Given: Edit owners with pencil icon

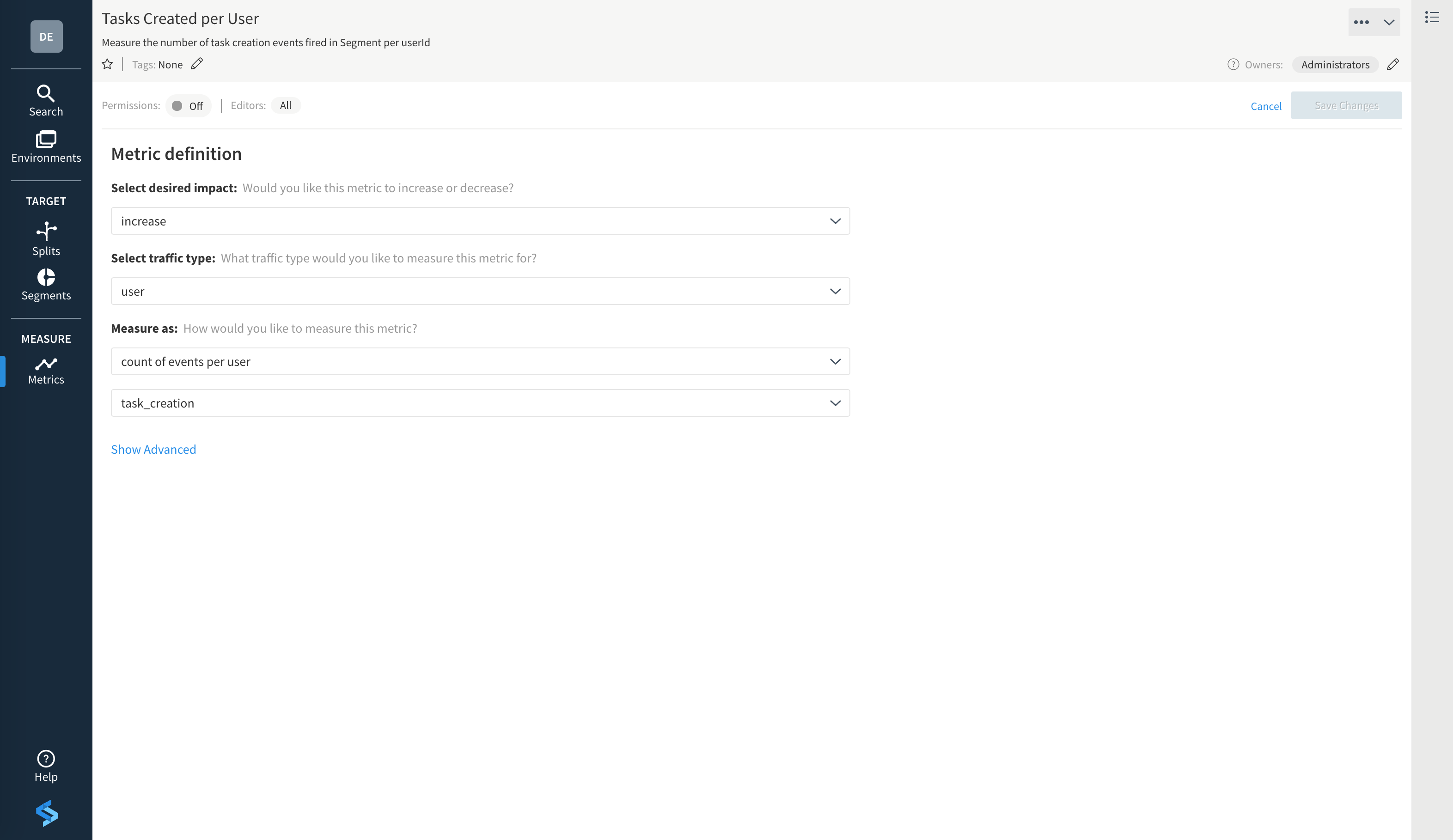Looking at the screenshot, I should pyautogui.click(x=1392, y=64).
